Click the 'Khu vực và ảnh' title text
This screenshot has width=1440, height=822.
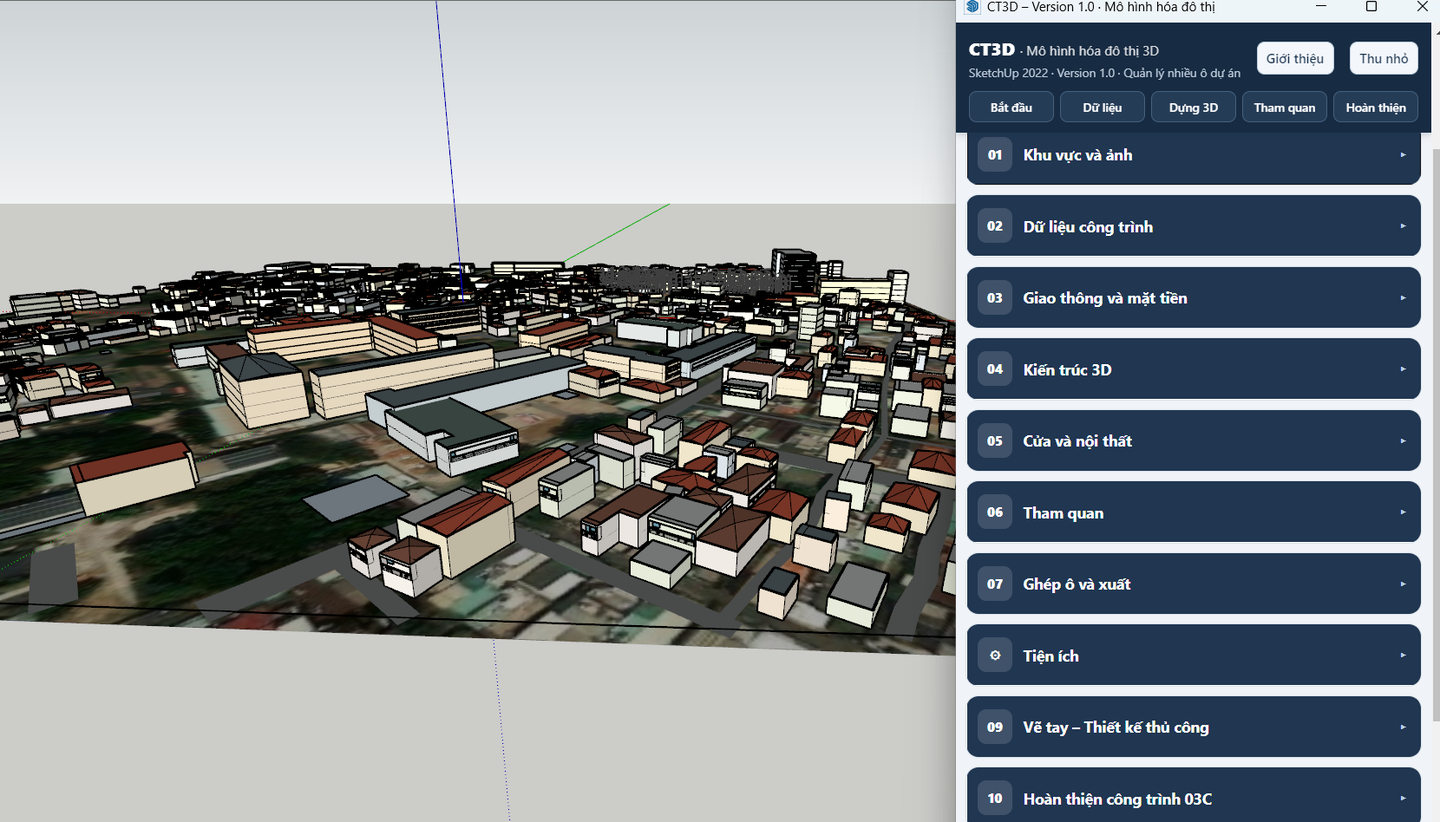tap(1078, 155)
